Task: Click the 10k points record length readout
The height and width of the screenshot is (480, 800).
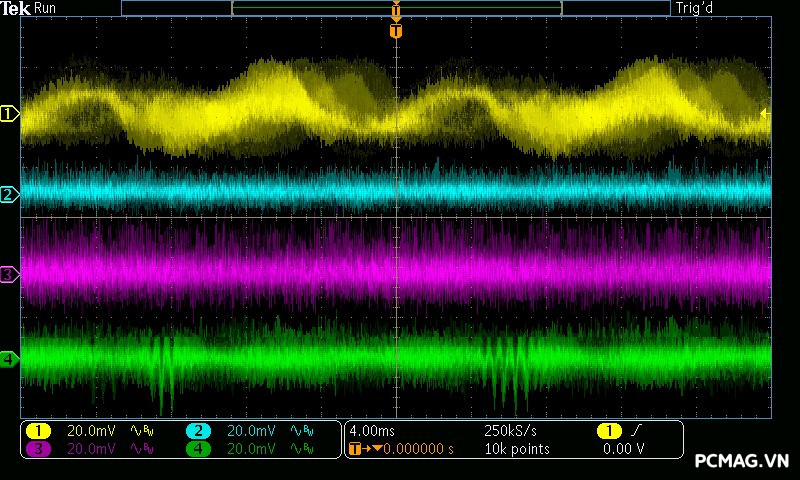Action: click(x=516, y=449)
